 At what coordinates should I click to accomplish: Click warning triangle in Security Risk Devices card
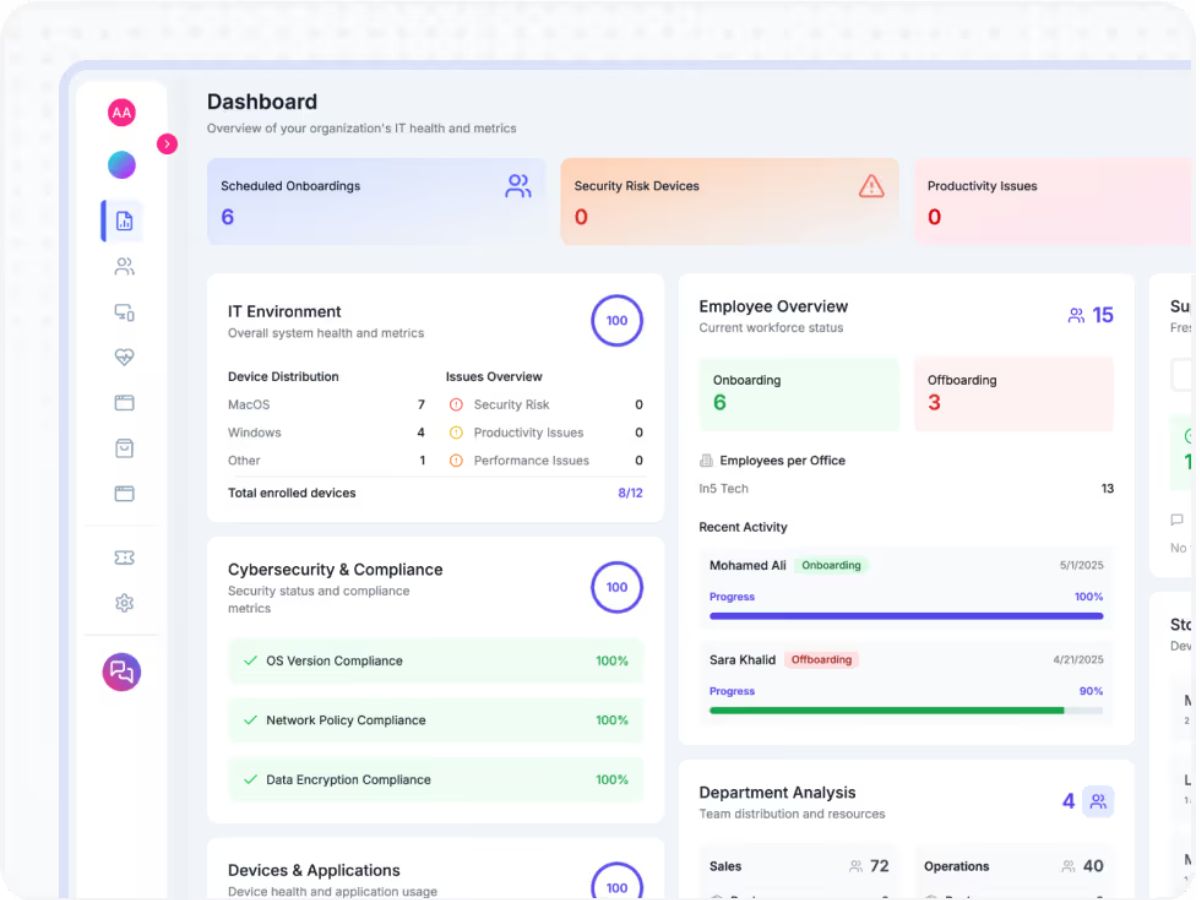(x=872, y=186)
